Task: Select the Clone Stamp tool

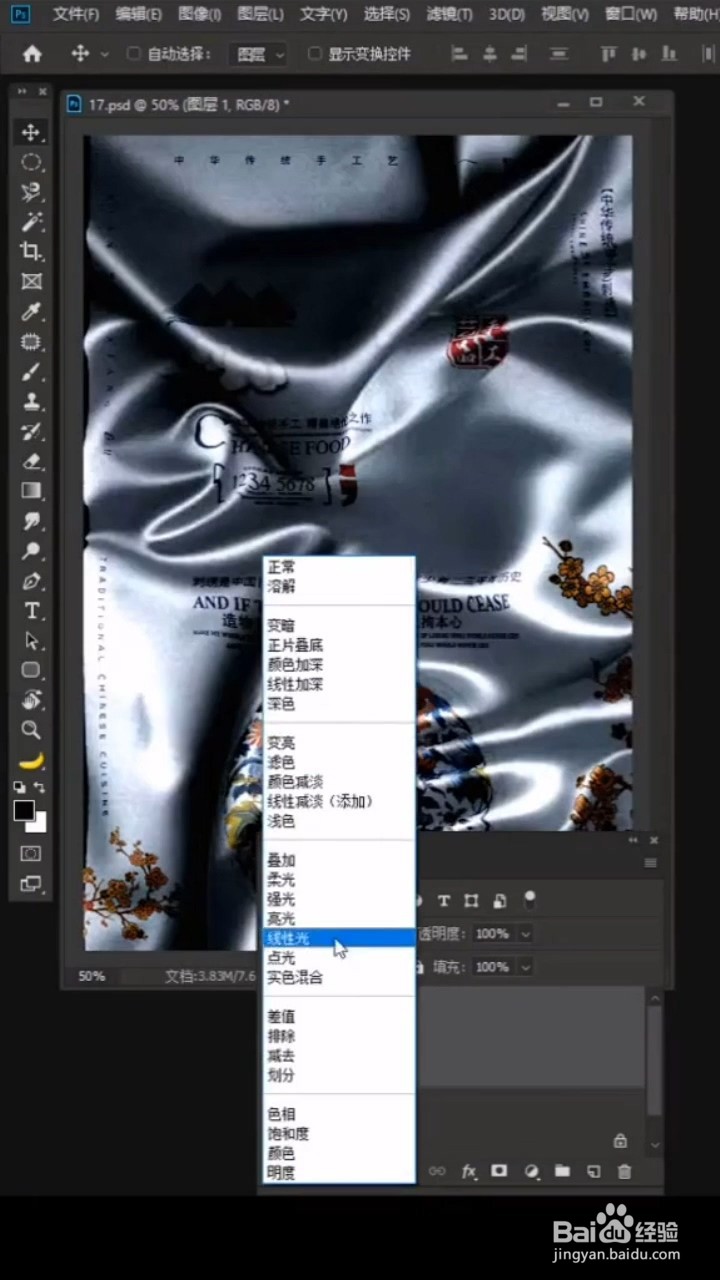Action: [32, 401]
